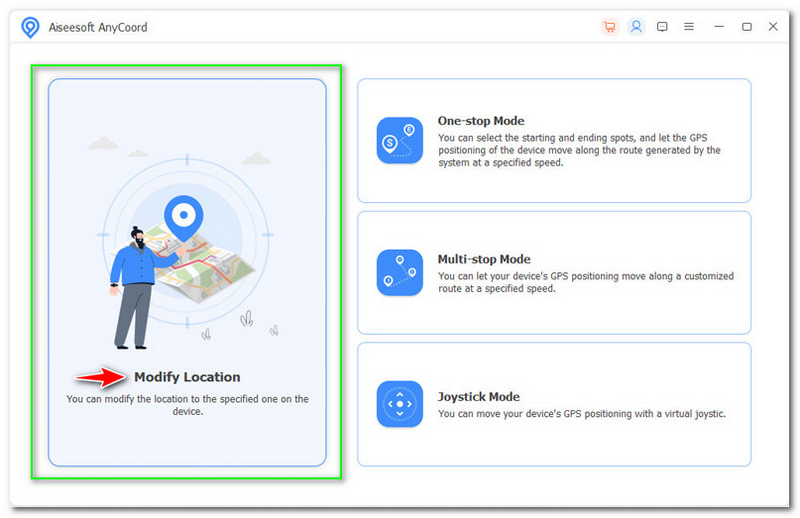Image resolution: width=800 pixels, height=518 pixels.
Task: Click the Joystick Mode description text
Action: tap(581, 413)
